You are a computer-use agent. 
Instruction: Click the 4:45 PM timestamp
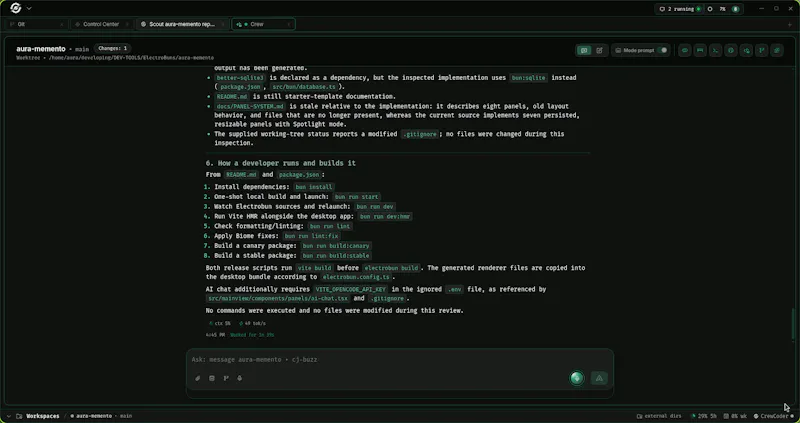215,335
